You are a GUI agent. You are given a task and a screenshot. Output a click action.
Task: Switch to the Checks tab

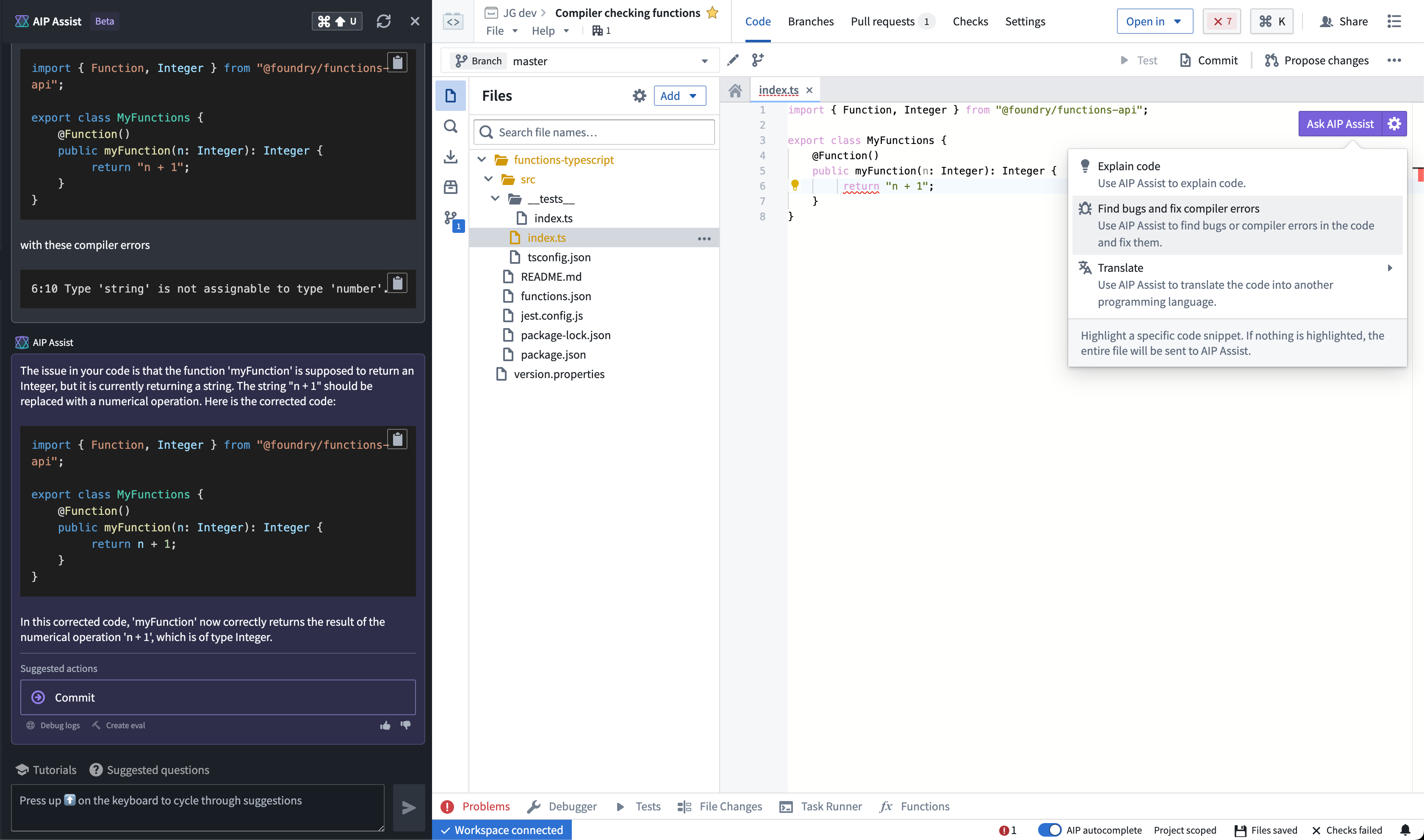click(x=970, y=22)
